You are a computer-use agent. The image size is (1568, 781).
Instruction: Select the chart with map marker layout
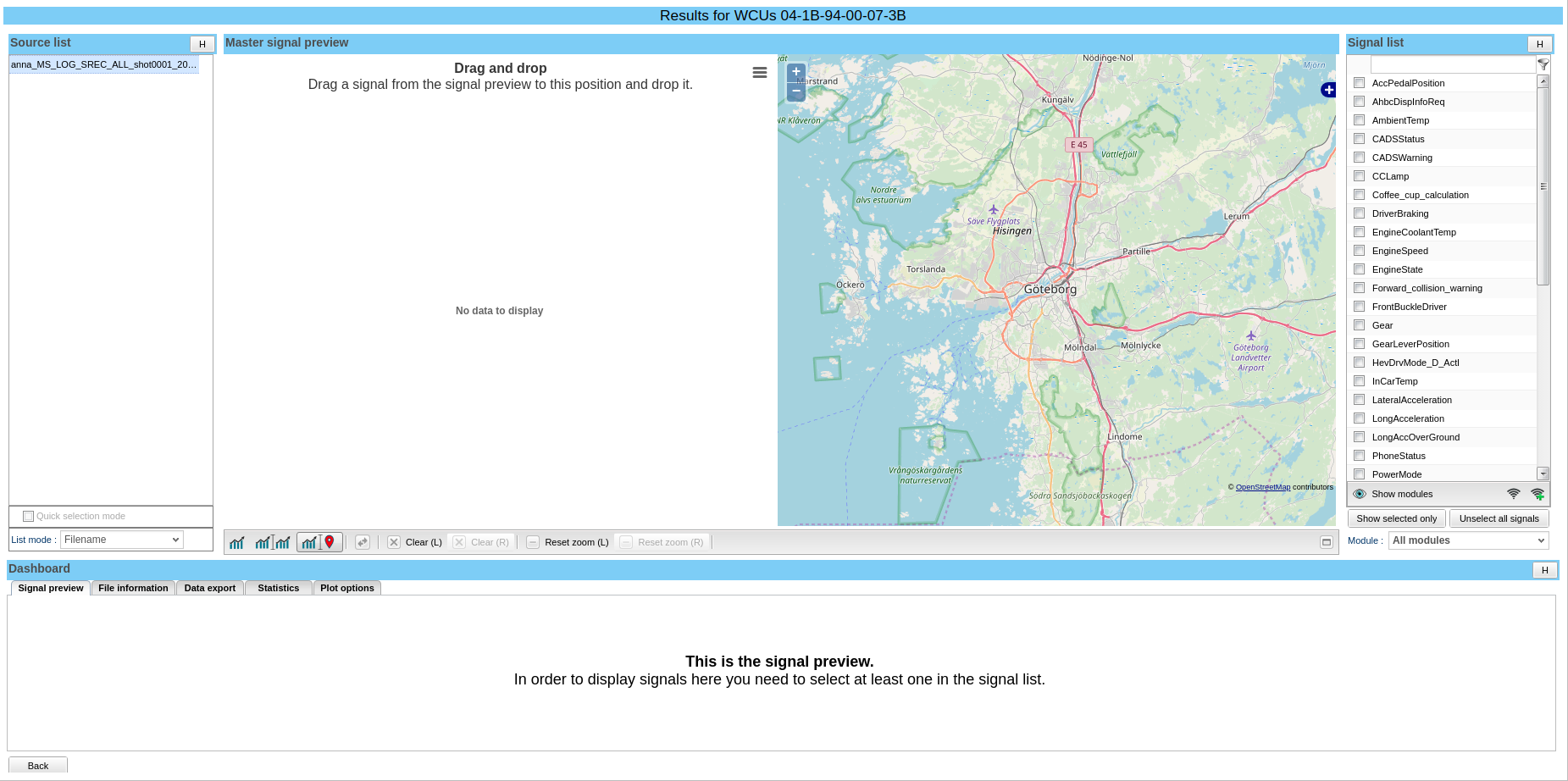319,542
